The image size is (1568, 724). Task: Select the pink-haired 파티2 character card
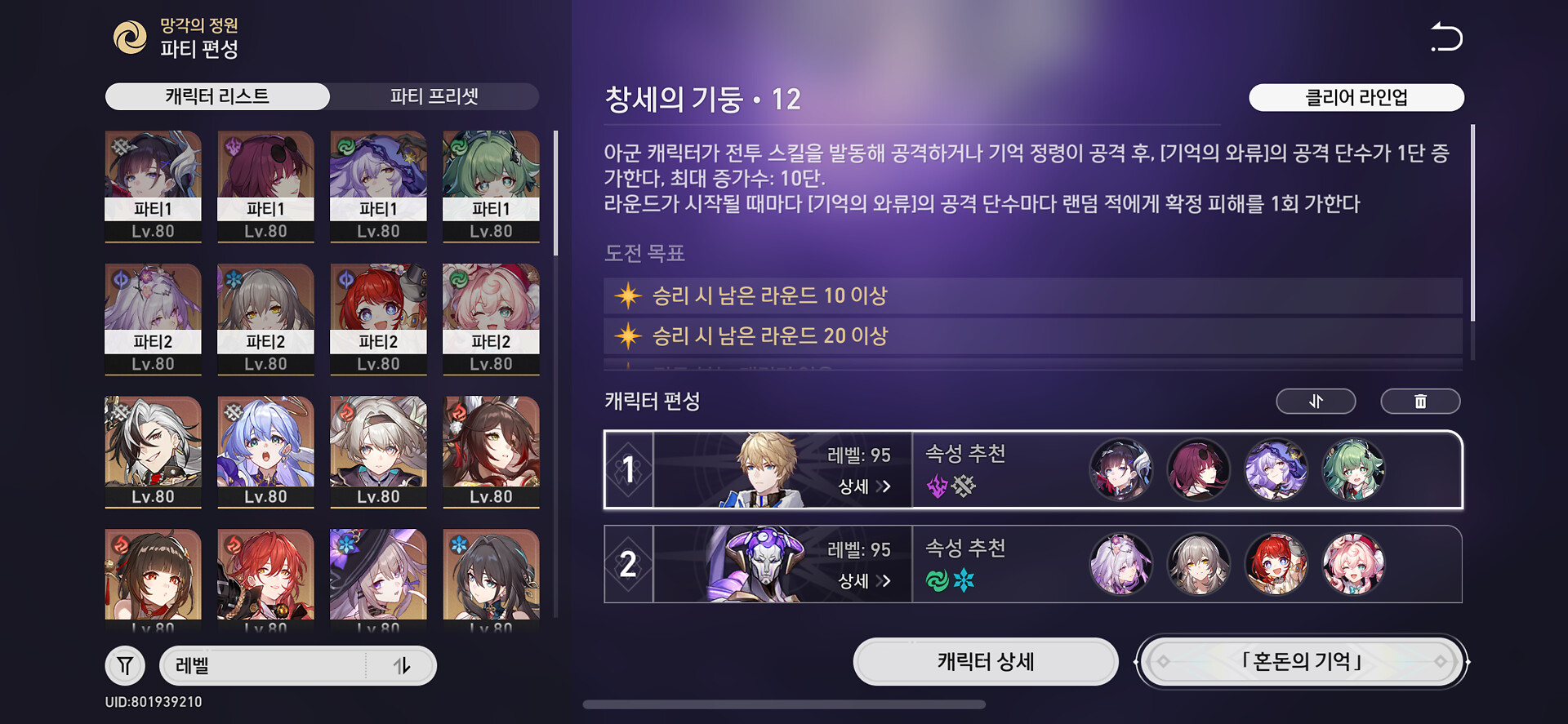point(491,320)
